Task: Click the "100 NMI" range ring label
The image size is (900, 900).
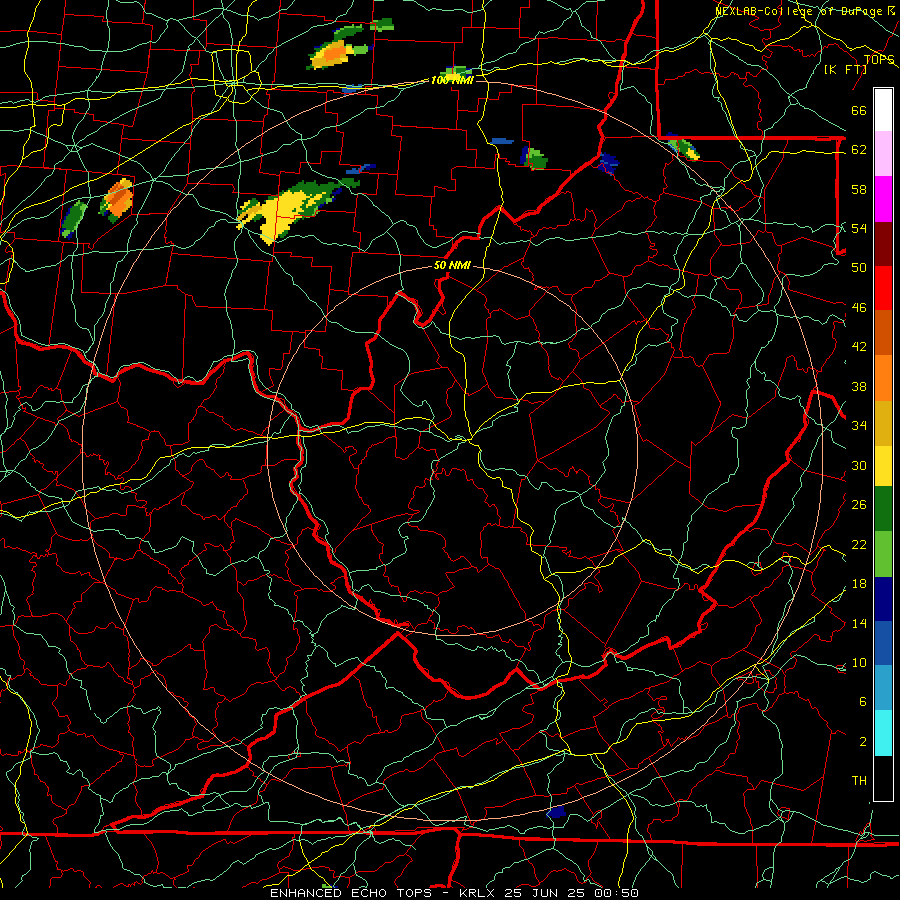Action: pos(452,80)
